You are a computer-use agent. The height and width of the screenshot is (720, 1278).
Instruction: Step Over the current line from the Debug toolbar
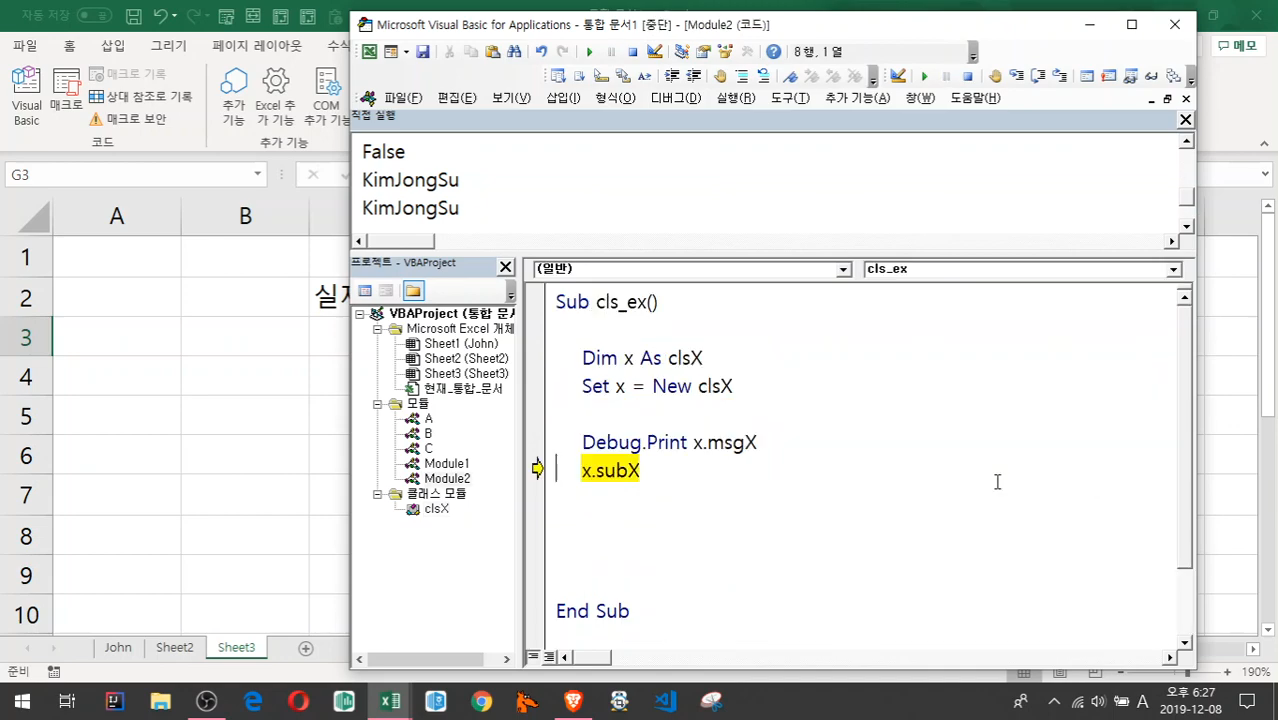click(x=1039, y=76)
